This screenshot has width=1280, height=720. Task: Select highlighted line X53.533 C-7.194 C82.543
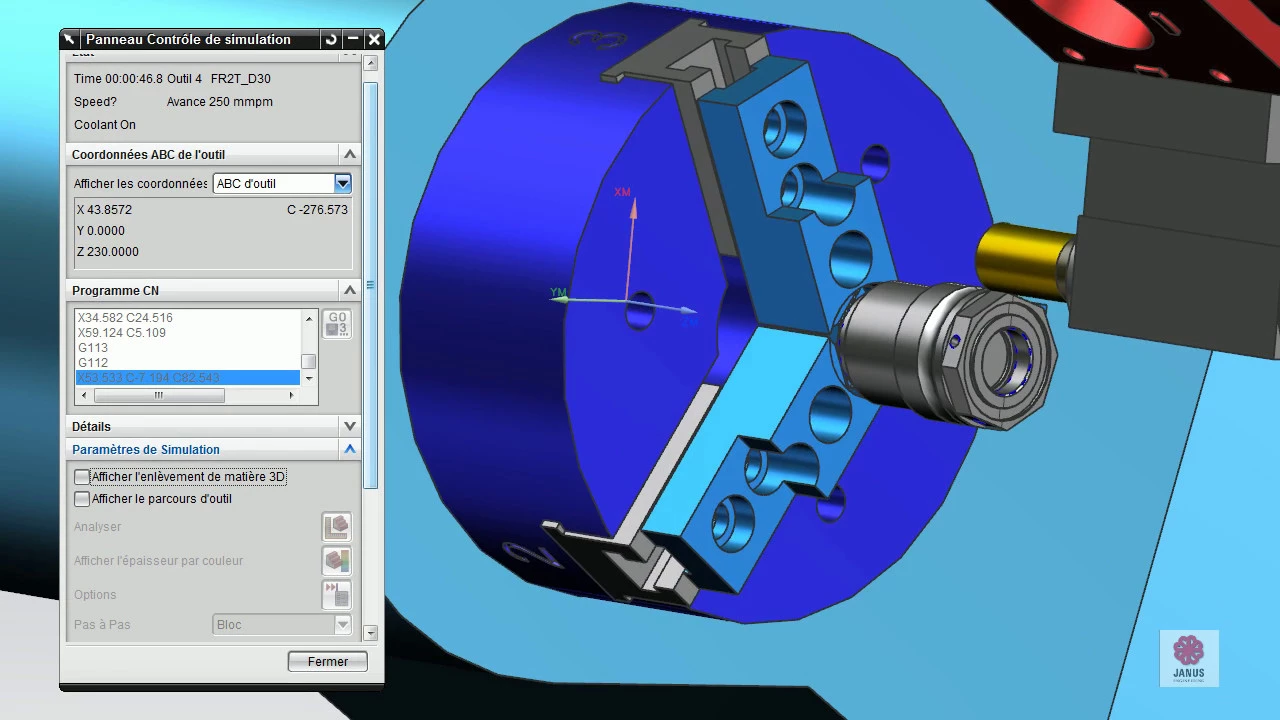point(187,377)
